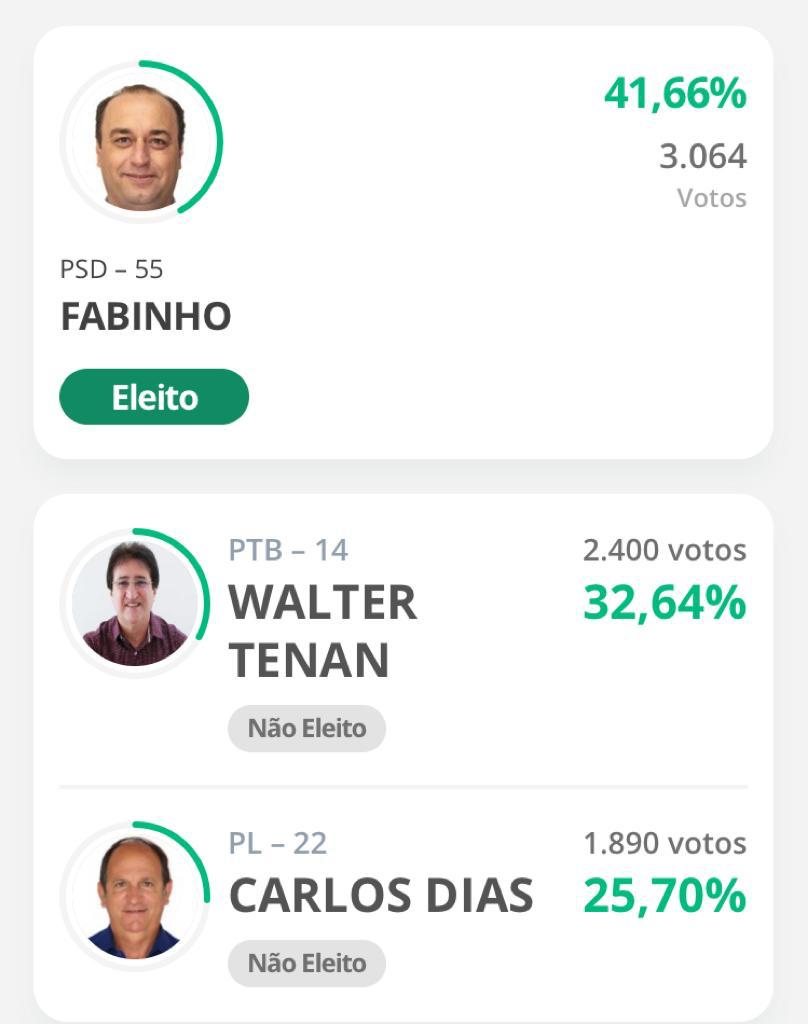Click the Votos label under 3.064
808x1024 pixels.
click(711, 198)
